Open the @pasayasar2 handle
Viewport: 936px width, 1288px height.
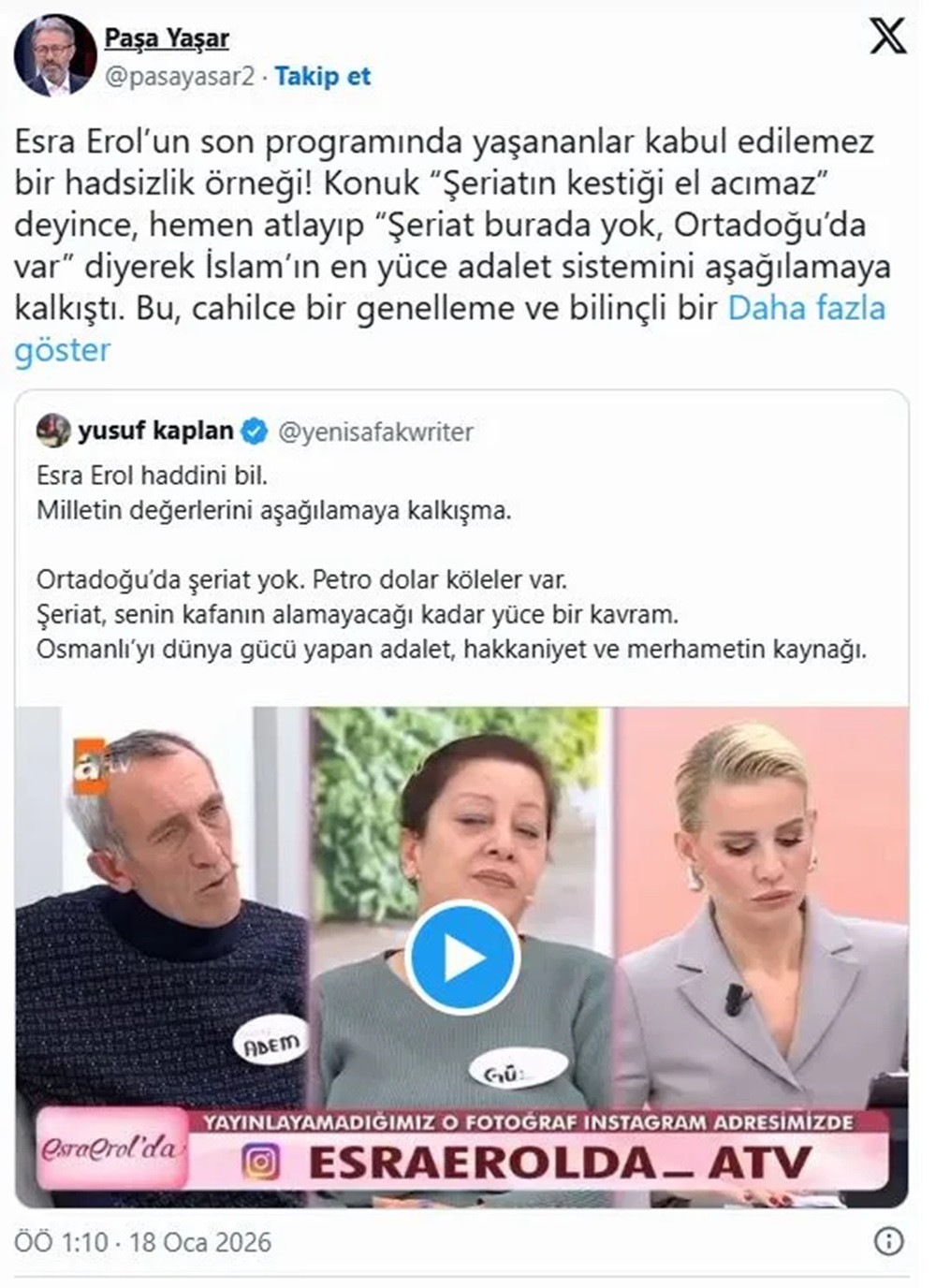tap(180, 77)
